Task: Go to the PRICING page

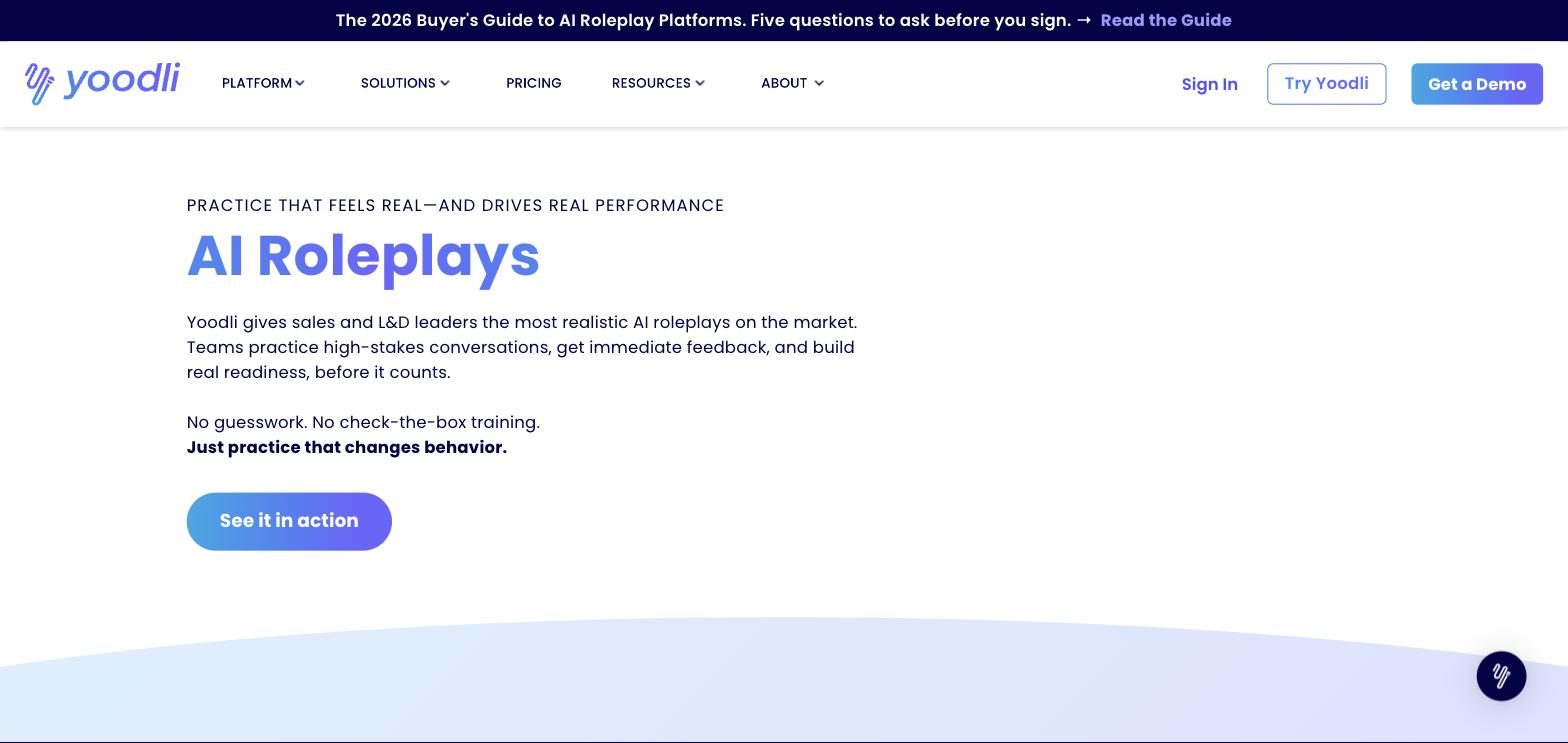Action: (534, 83)
